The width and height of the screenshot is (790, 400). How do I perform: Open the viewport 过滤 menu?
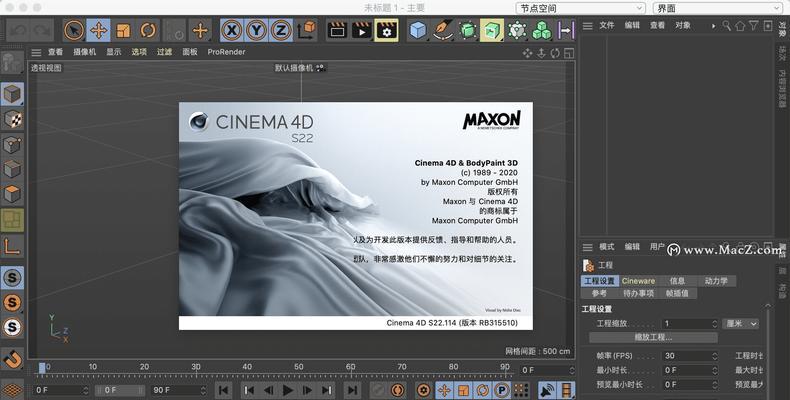pyautogui.click(x=164, y=52)
